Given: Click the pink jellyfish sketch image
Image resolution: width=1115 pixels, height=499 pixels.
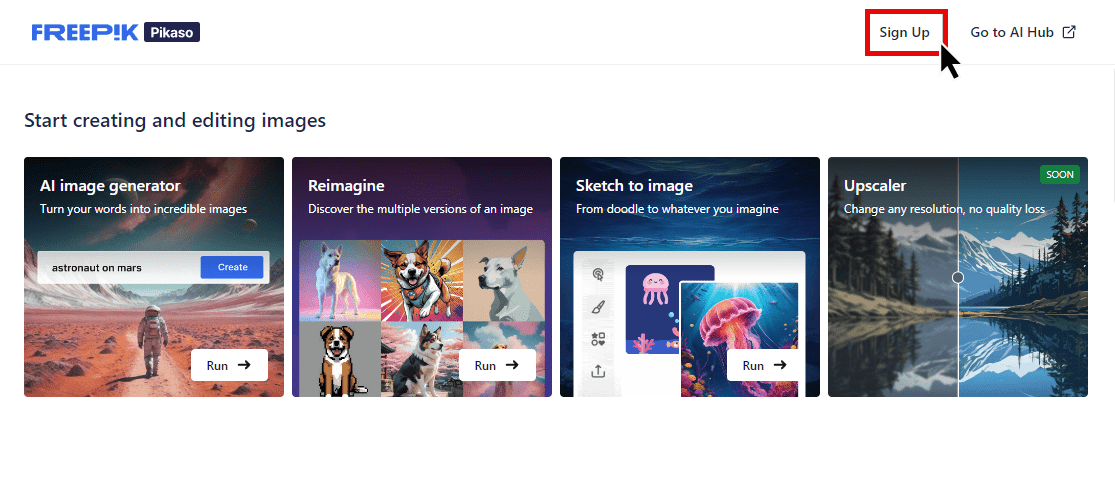Looking at the screenshot, I should pyautogui.click(x=655, y=288).
